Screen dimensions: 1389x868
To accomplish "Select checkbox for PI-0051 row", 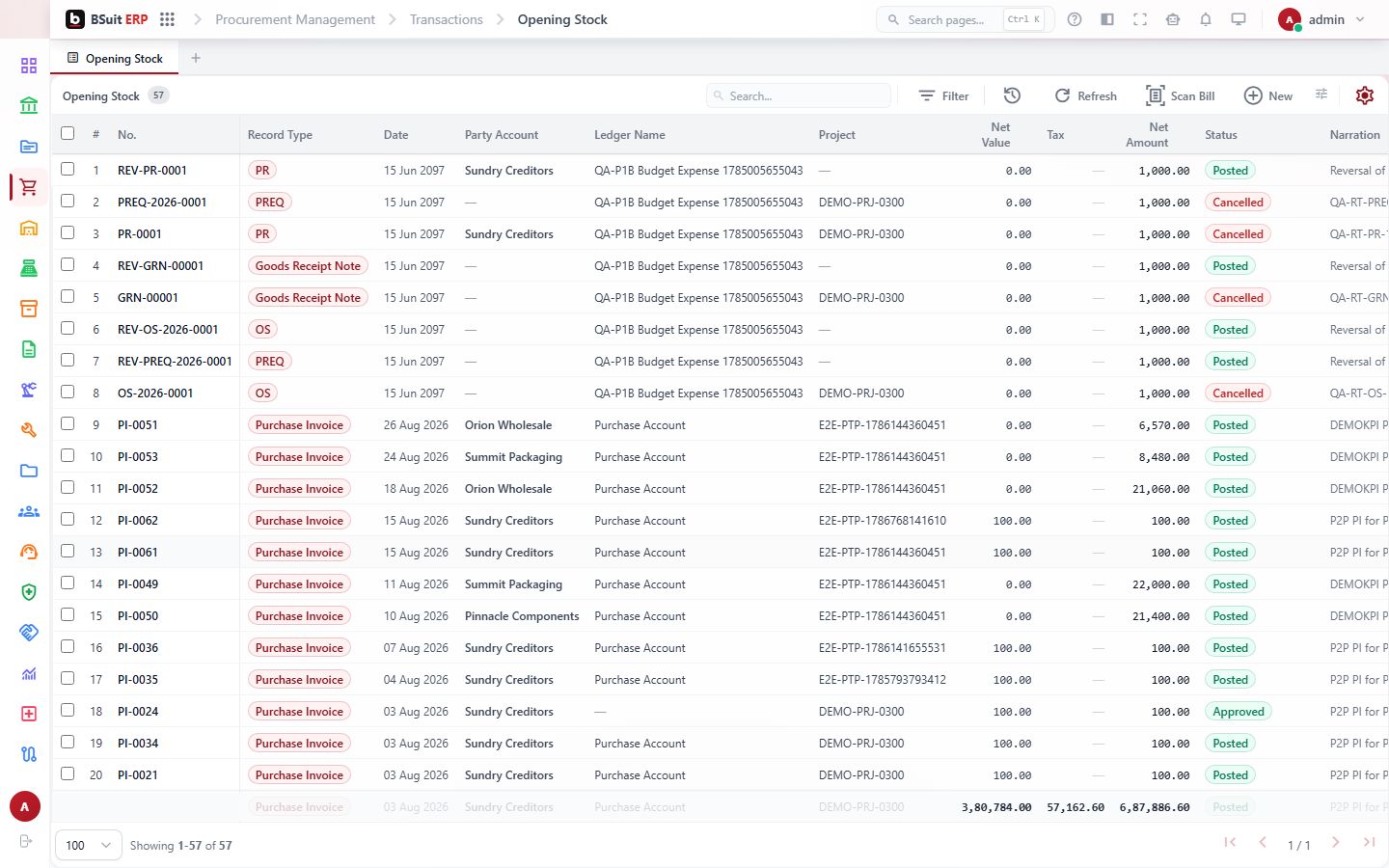I will (68, 423).
